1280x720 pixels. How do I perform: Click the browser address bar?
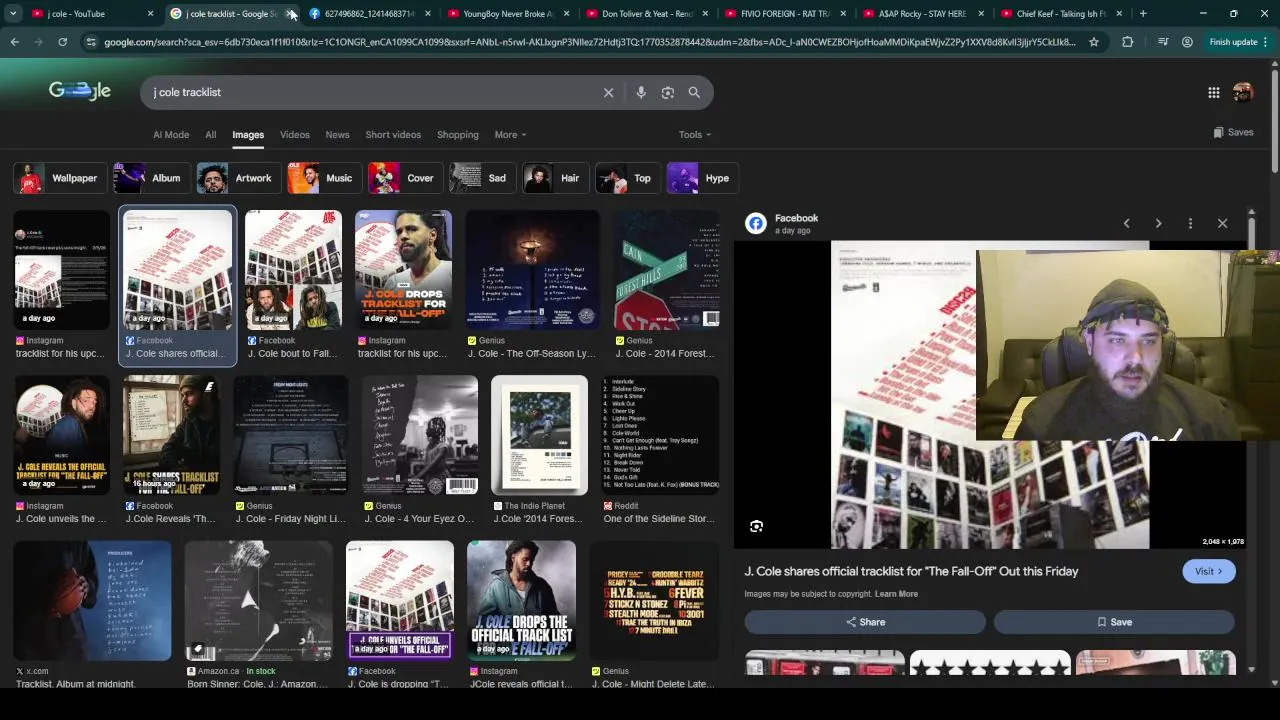pos(590,42)
